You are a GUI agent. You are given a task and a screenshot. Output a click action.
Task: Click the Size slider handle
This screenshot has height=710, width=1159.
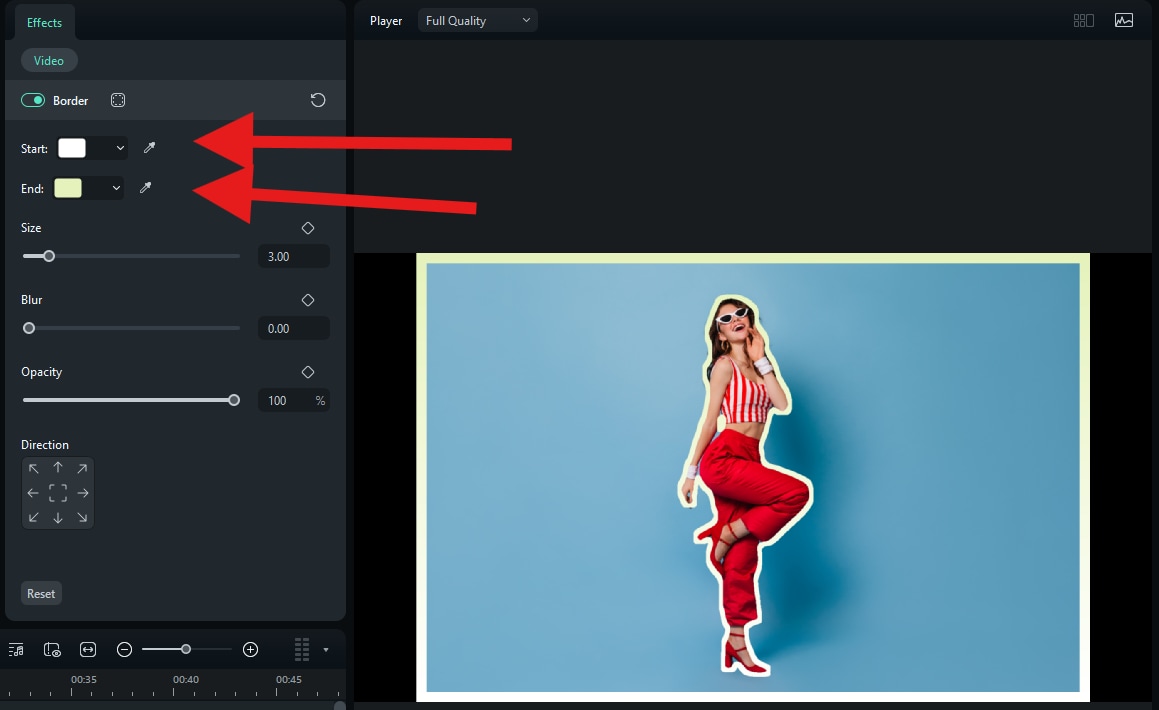click(x=49, y=256)
